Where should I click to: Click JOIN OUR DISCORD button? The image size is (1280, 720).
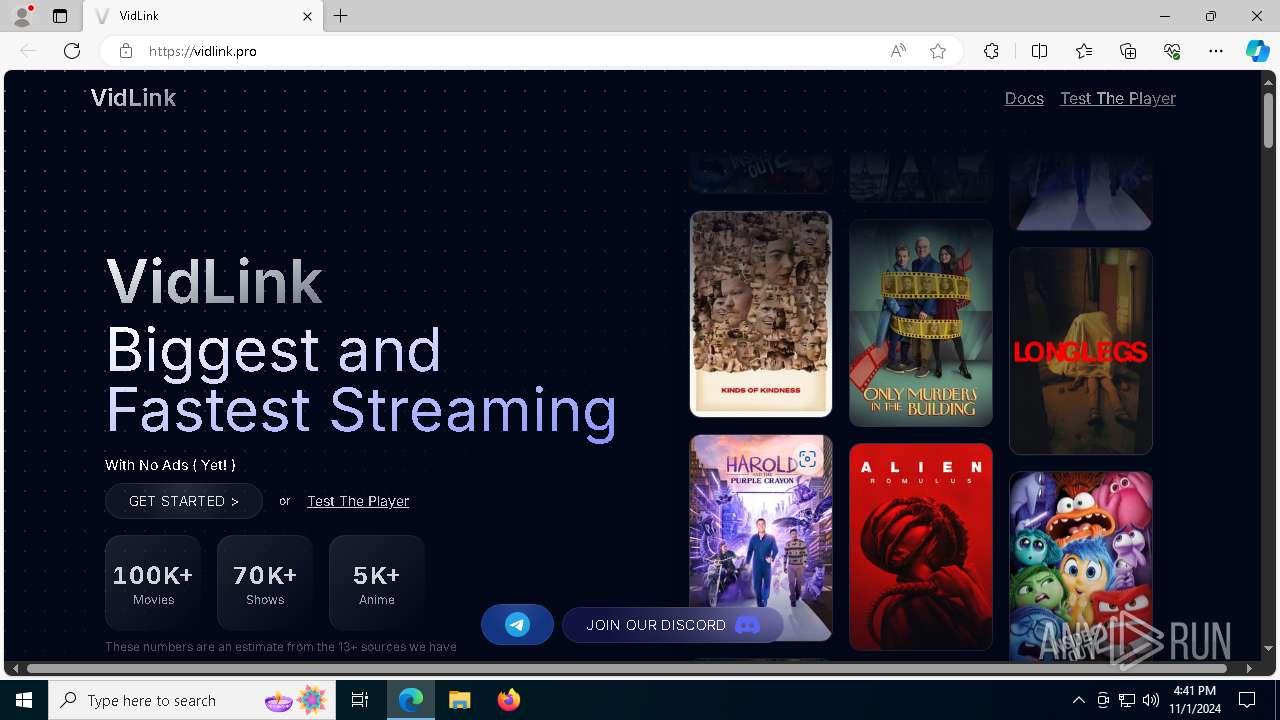pyautogui.click(x=672, y=625)
